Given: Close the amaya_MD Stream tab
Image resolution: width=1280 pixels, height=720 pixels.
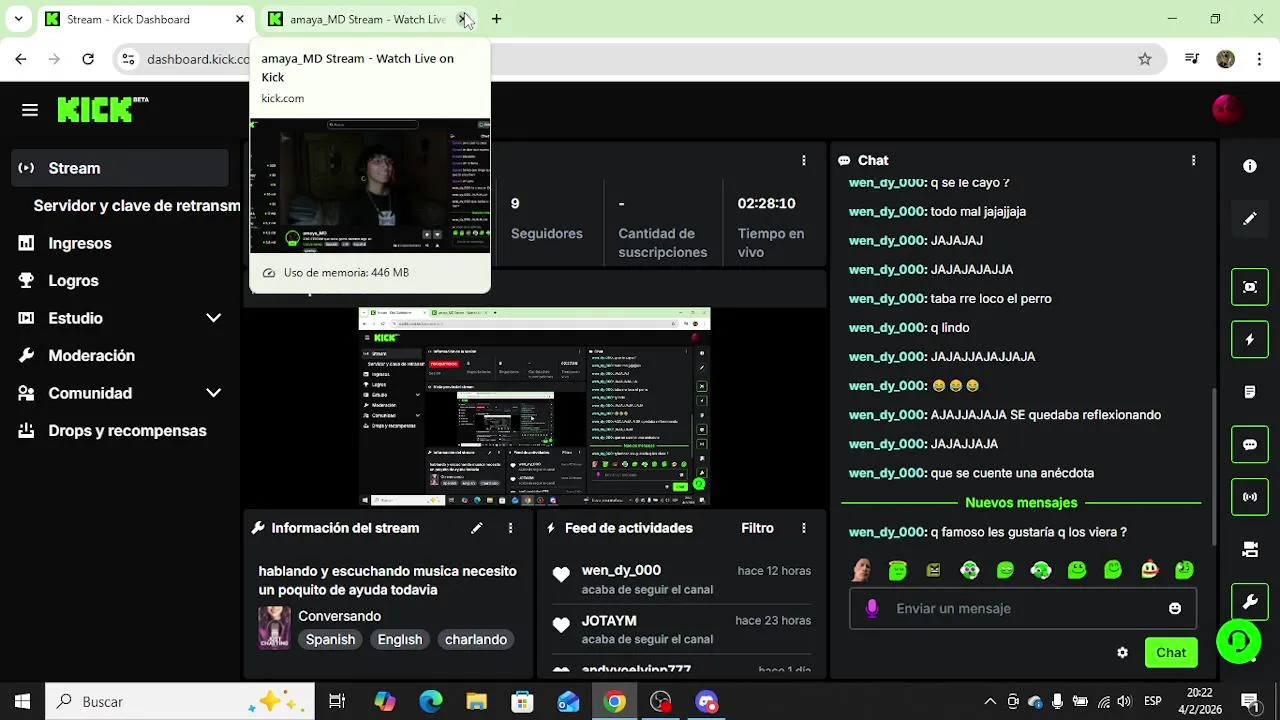Looking at the screenshot, I should [462, 19].
